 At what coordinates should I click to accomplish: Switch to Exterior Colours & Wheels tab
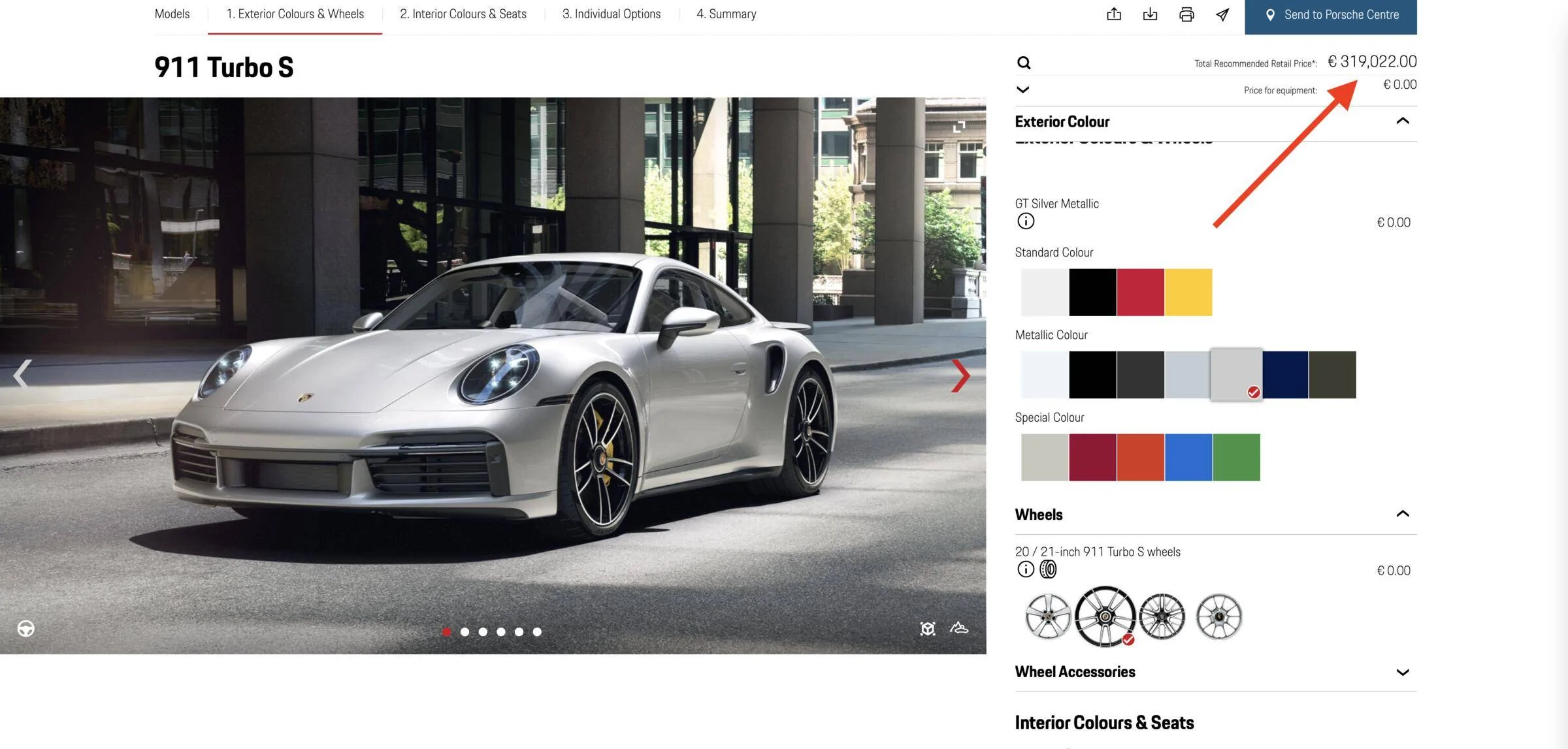295,14
